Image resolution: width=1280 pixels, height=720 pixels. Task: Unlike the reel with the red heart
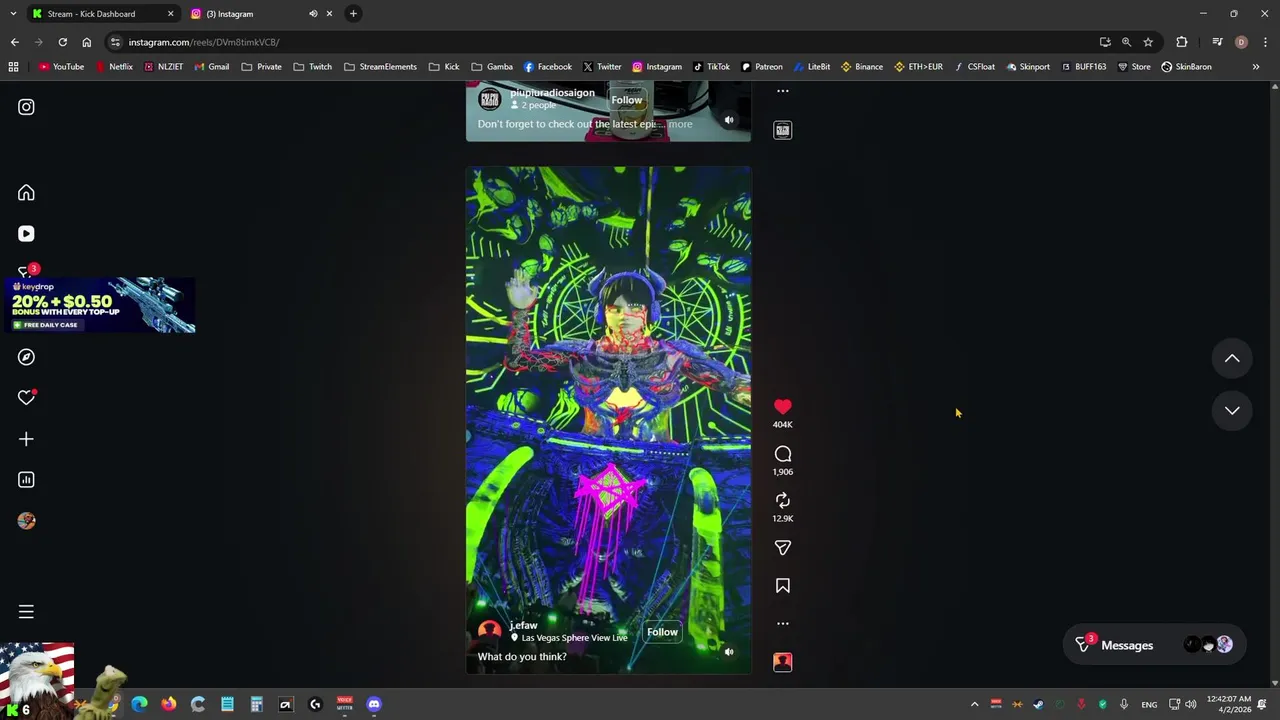point(783,407)
